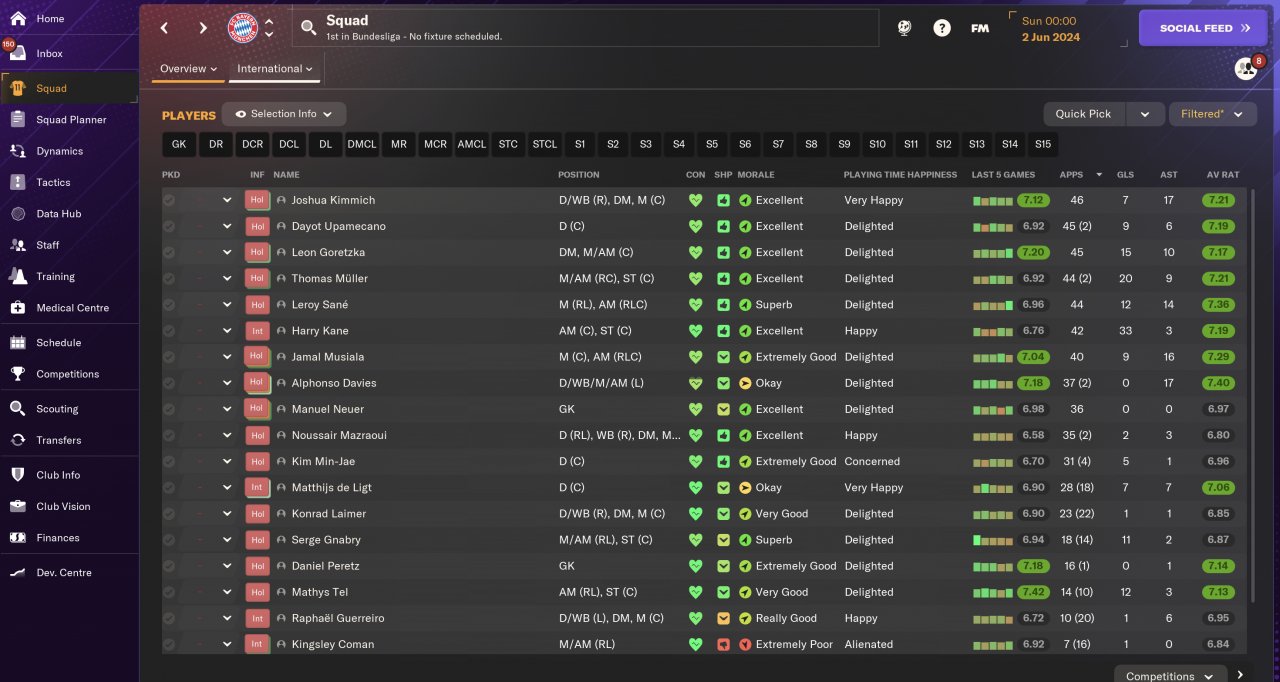Viewport: 1280px width, 682px height.
Task: Open the Squad Planner clipboard icon
Action: [x=18, y=119]
